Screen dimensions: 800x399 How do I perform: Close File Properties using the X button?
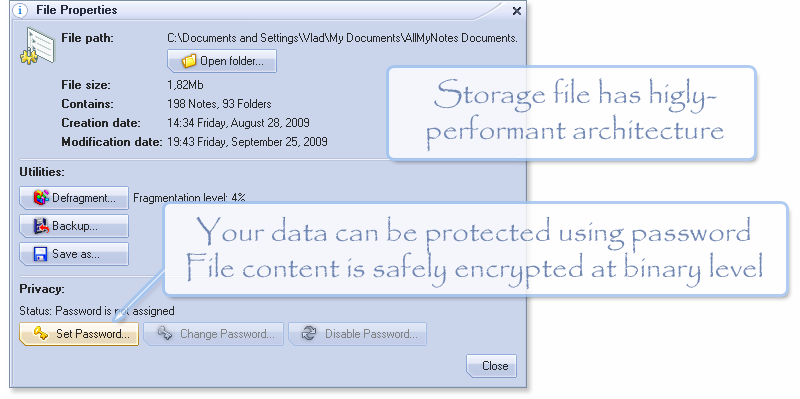click(x=516, y=11)
